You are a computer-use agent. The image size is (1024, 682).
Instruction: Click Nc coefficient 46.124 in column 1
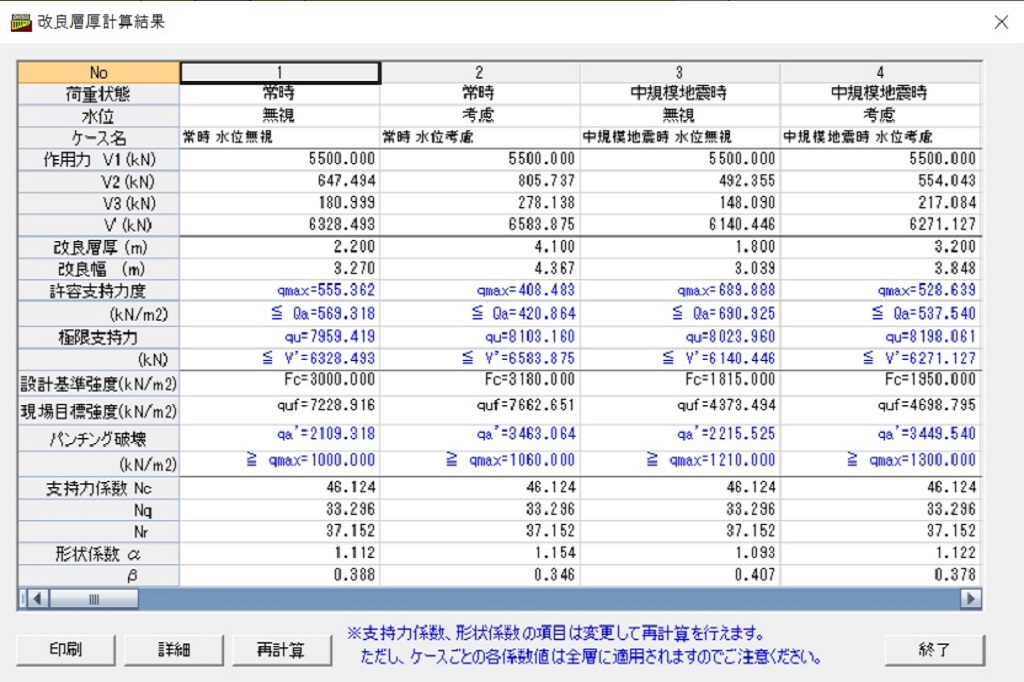tap(280, 487)
